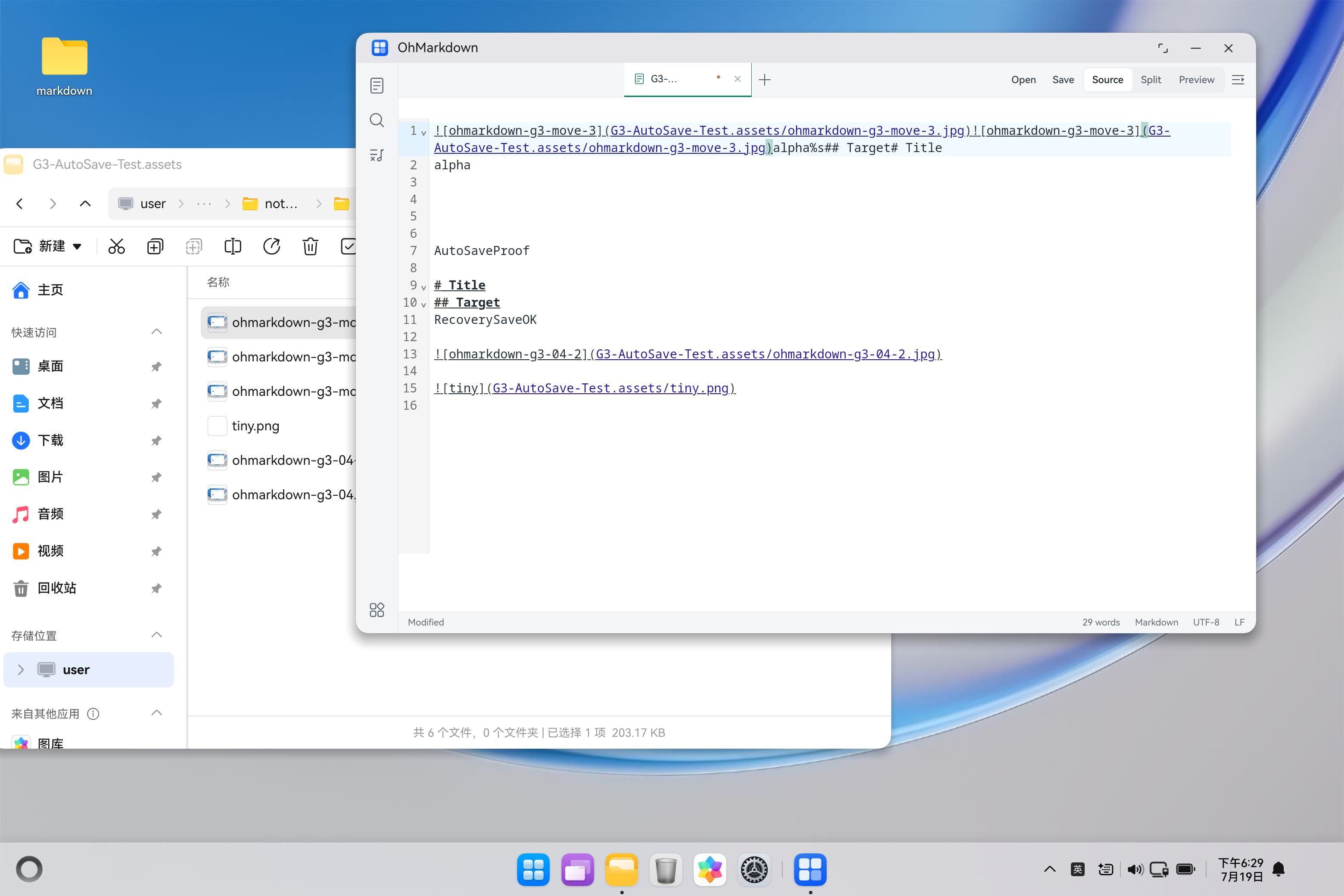Click the delete trash icon in file manager toolbar
The height and width of the screenshot is (896, 1344).
pyautogui.click(x=310, y=246)
